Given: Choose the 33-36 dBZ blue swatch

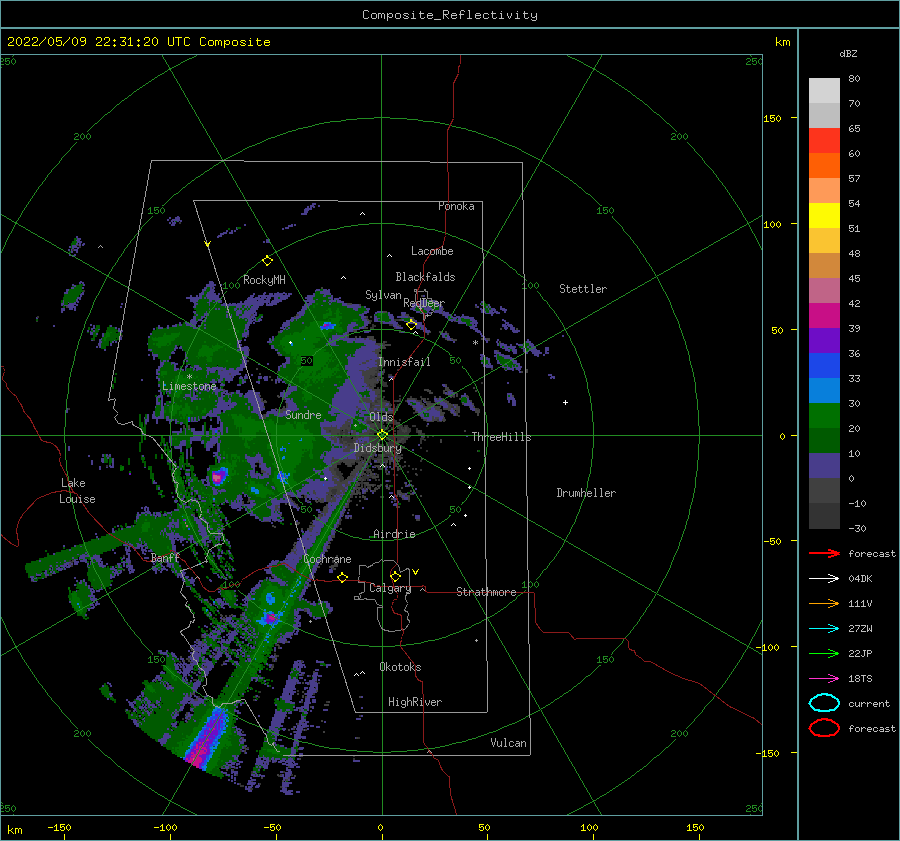Looking at the screenshot, I should (824, 366).
